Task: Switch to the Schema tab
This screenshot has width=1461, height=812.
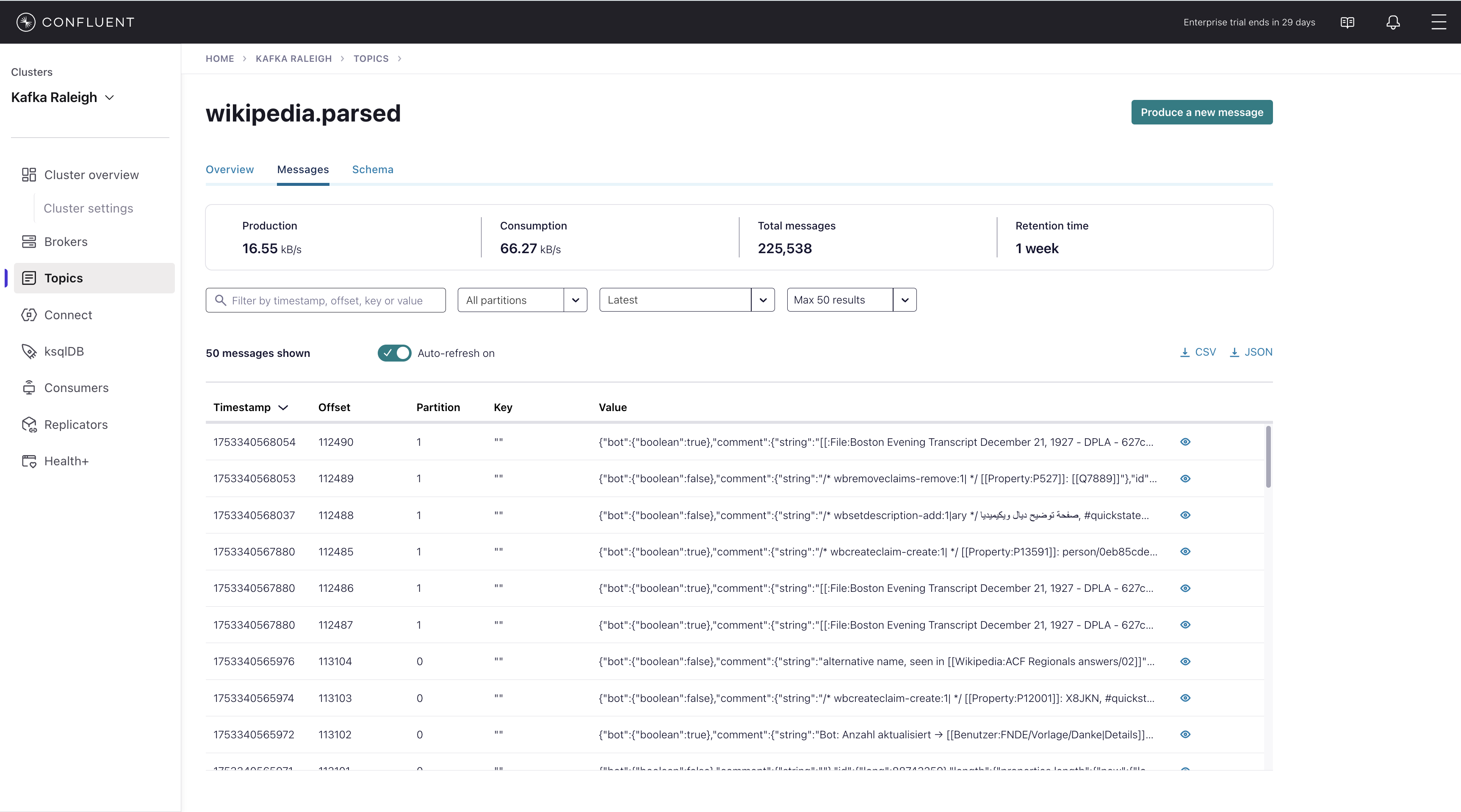Action: coord(372,169)
